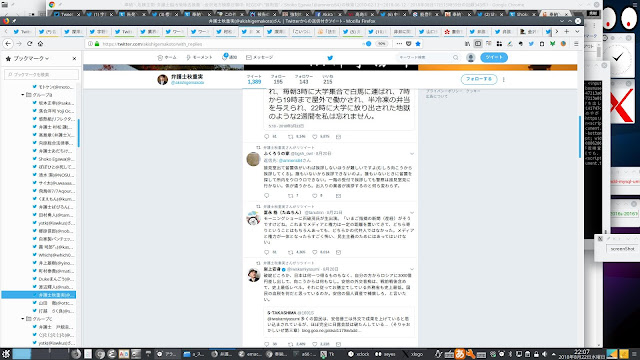Screen dimensions: 640x360
Task: Click the Twitter bird logo in the header
Action: pyautogui.click(x=330, y=58)
